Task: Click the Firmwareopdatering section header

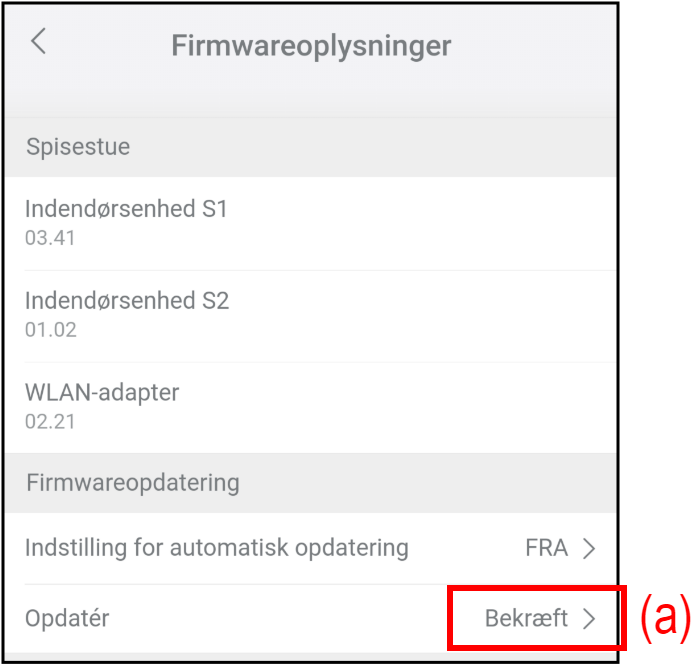Action: 133,483
